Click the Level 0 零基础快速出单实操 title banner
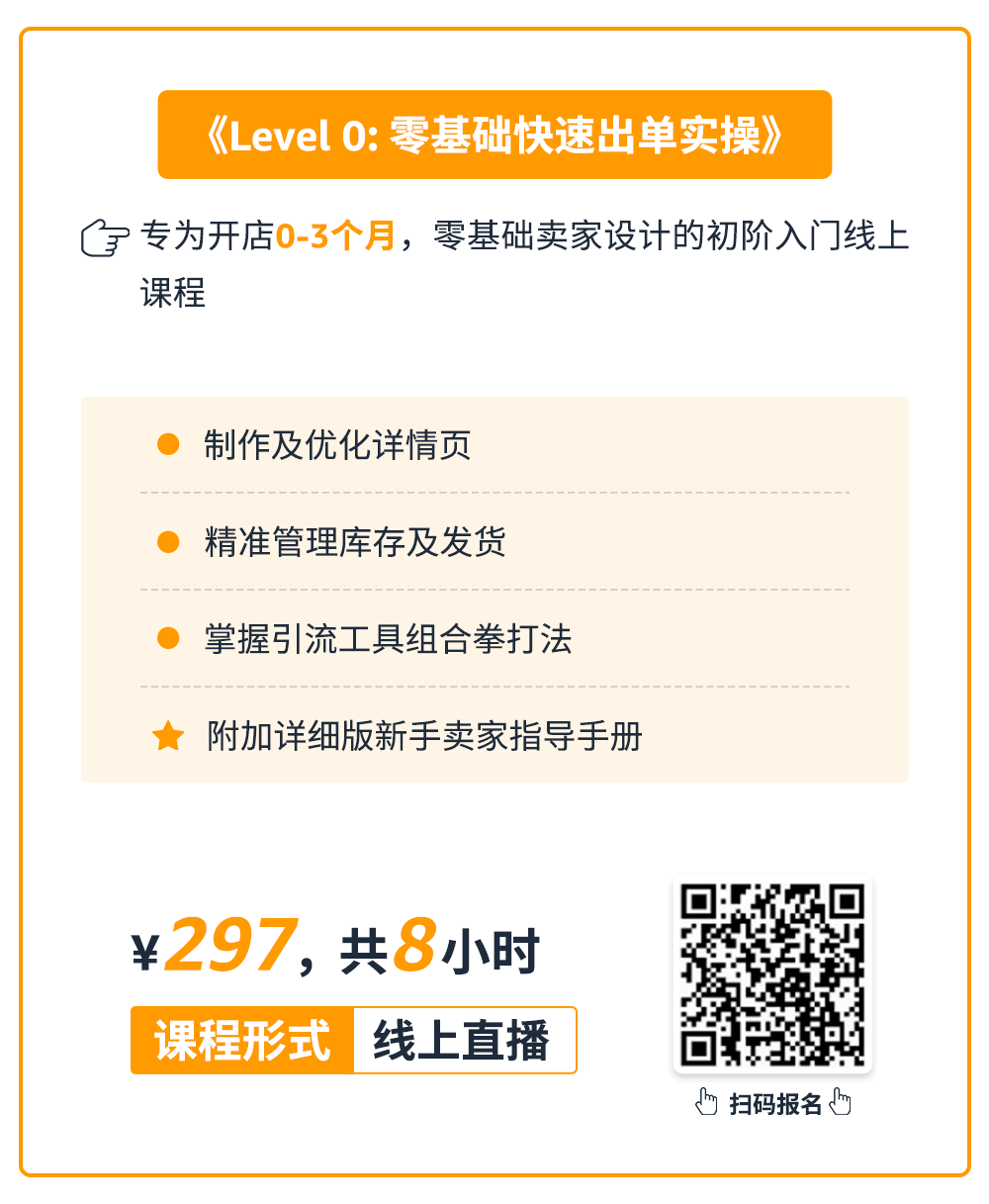Viewport: 989px width, 1204px height. click(494, 135)
